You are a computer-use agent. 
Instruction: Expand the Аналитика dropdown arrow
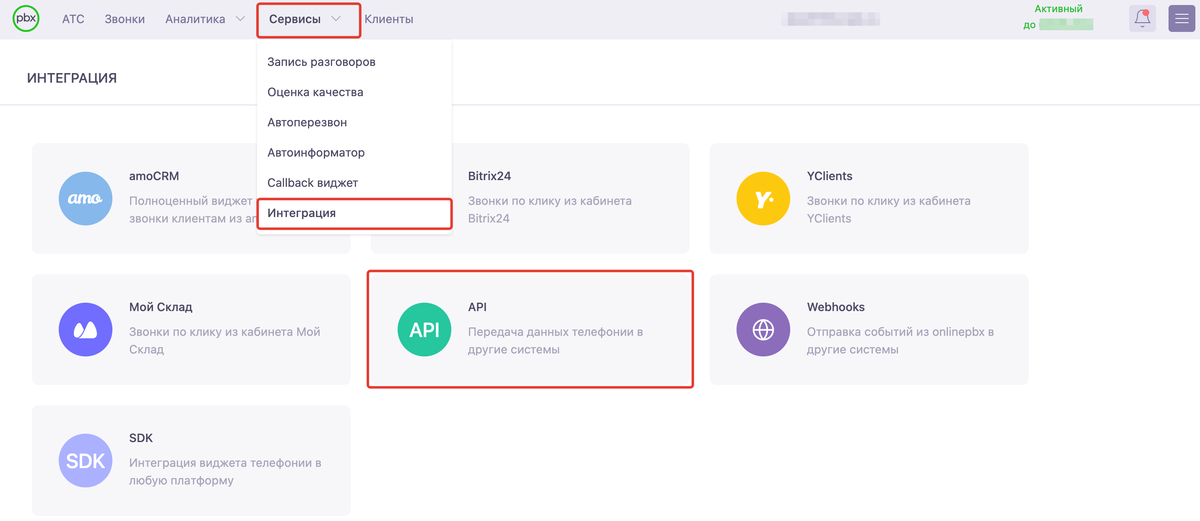pos(239,19)
